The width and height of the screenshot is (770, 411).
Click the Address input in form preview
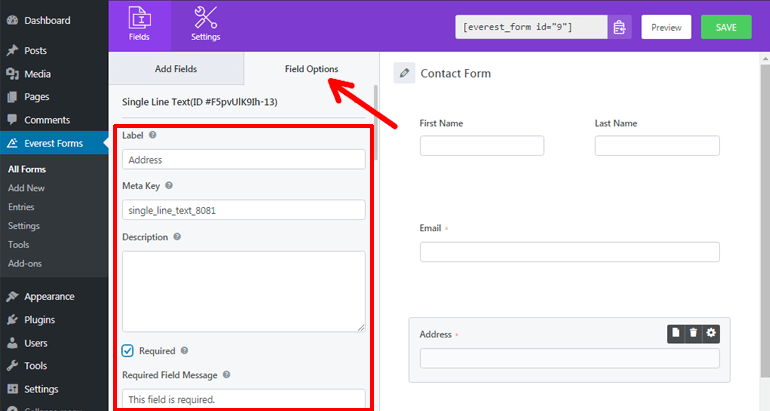coord(570,358)
